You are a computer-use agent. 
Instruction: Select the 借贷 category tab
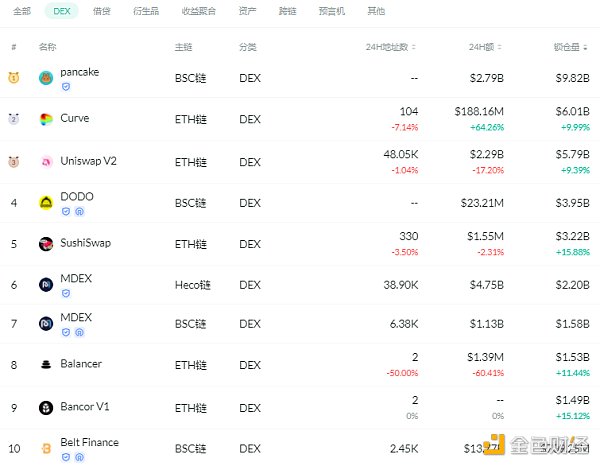click(101, 11)
